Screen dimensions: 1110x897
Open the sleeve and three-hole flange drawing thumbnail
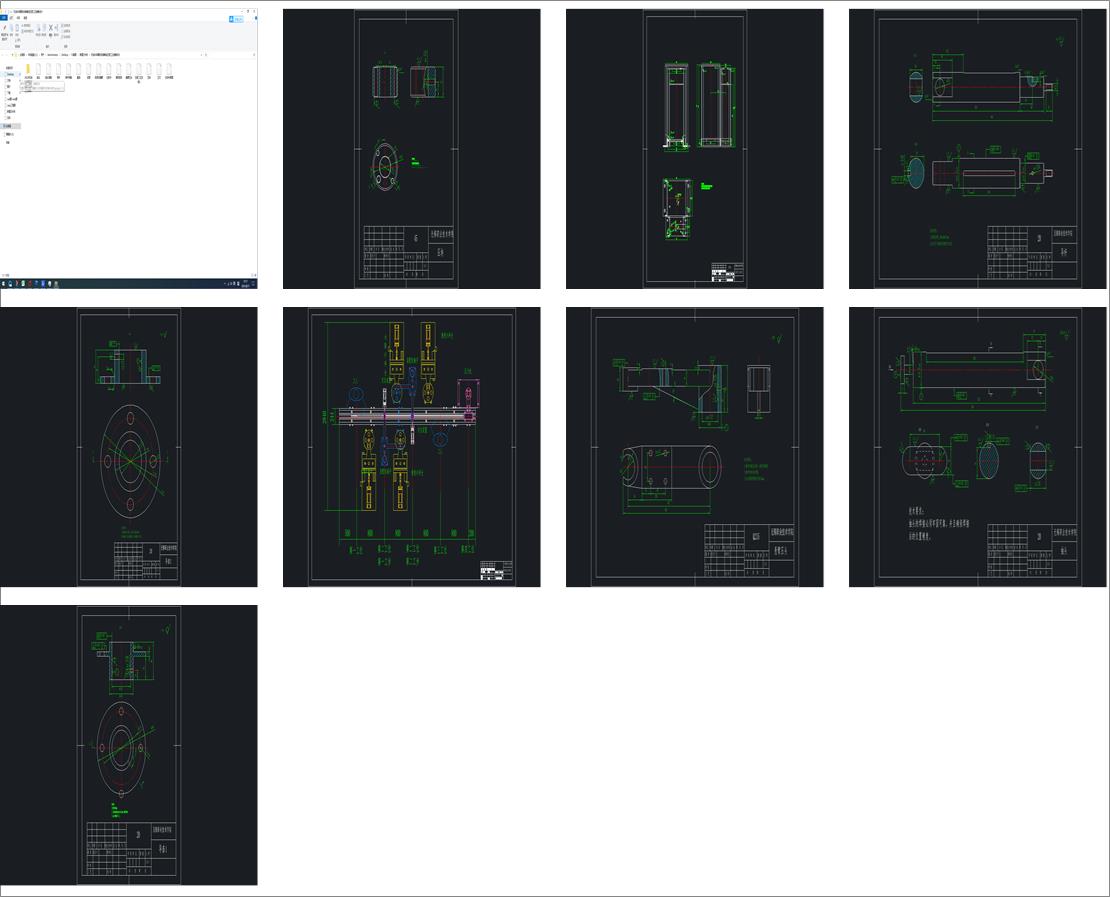pos(411,149)
